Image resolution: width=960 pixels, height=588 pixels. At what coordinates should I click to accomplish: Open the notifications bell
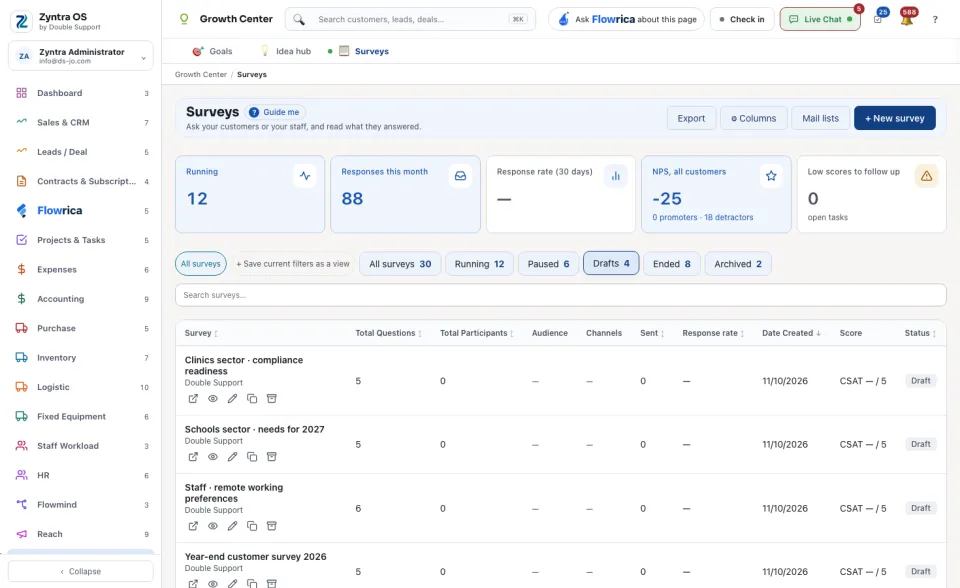tap(907, 20)
